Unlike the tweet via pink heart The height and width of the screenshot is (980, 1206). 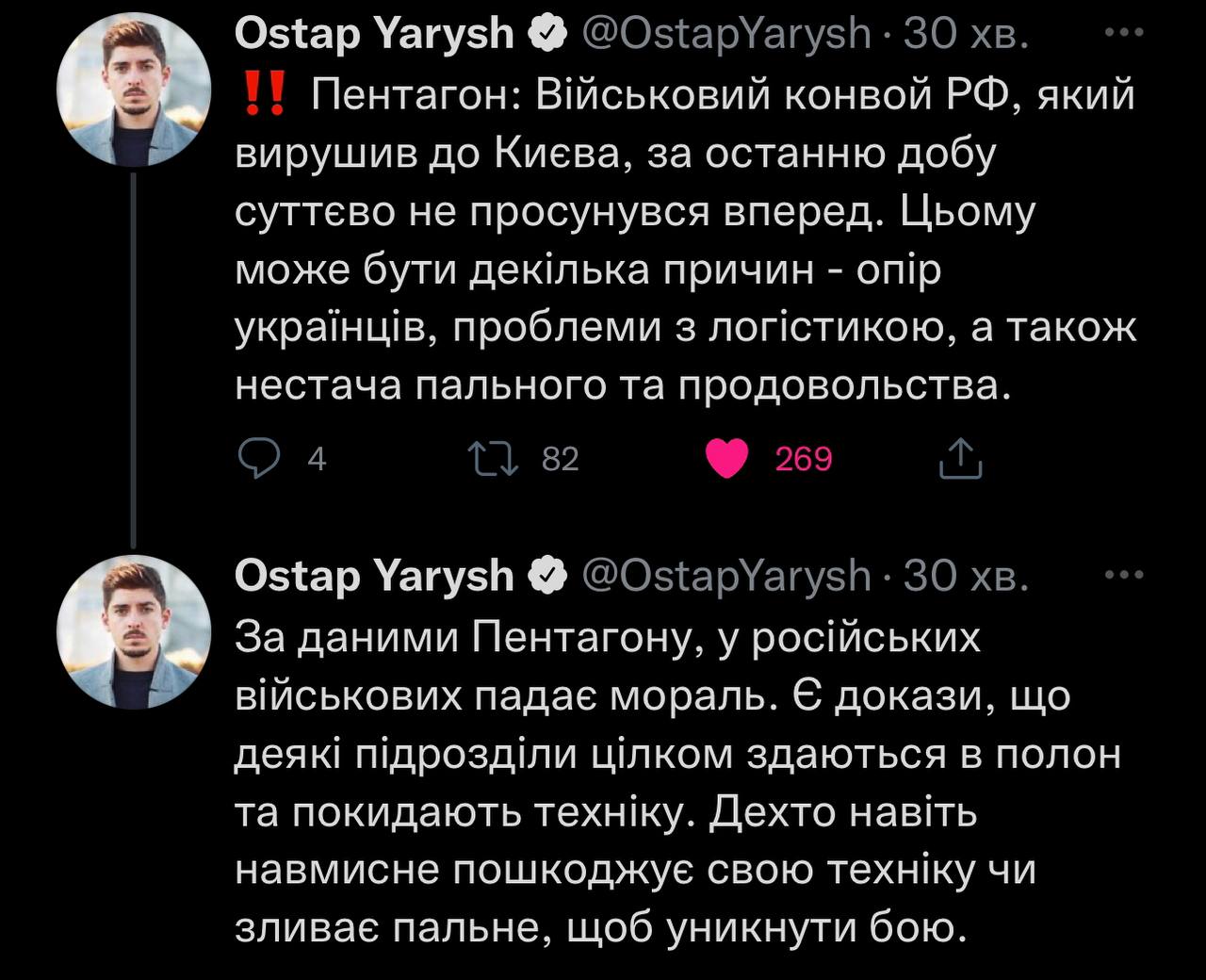(727, 459)
